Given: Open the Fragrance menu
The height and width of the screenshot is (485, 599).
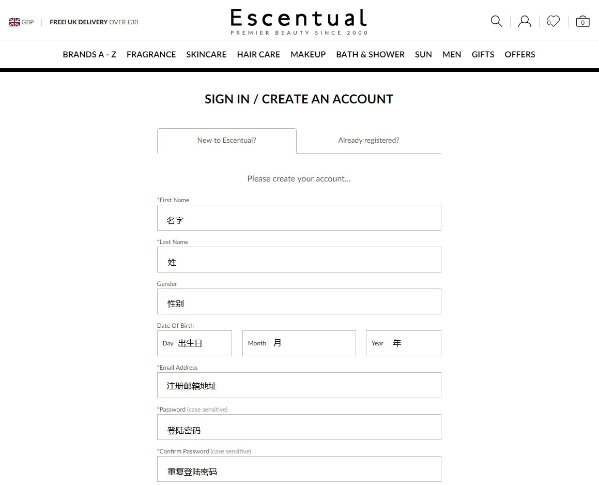Looking at the screenshot, I should tap(151, 54).
